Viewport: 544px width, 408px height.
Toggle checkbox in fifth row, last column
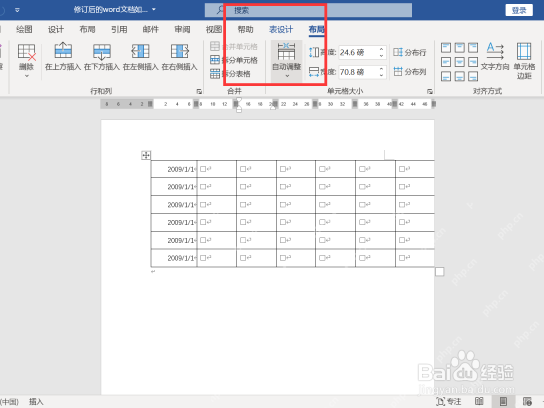[402, 240]
